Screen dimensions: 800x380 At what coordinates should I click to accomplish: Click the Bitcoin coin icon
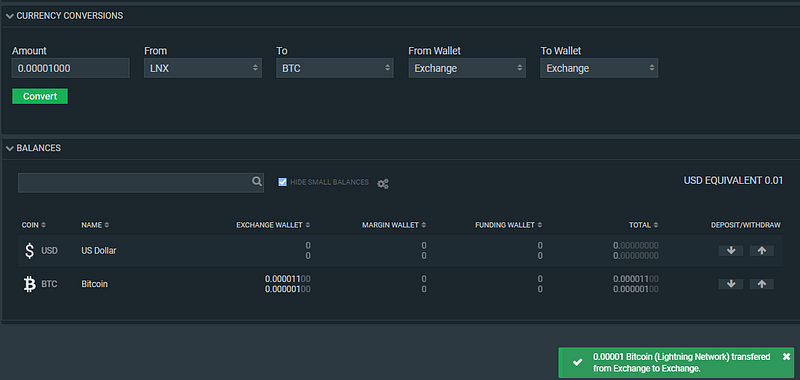pyautogui.click(x=30, y=284)
